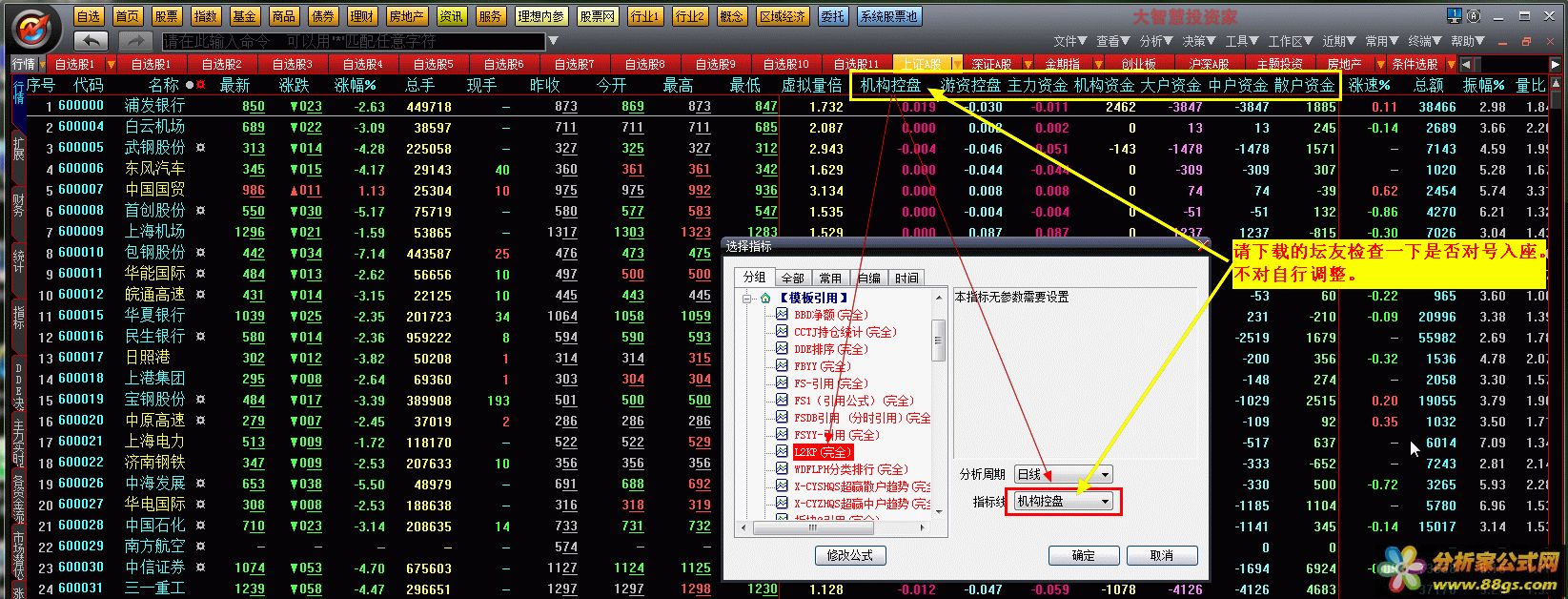
Task: Click the chart icon beside FS1 (引用公式)
Action: point(782,401)
